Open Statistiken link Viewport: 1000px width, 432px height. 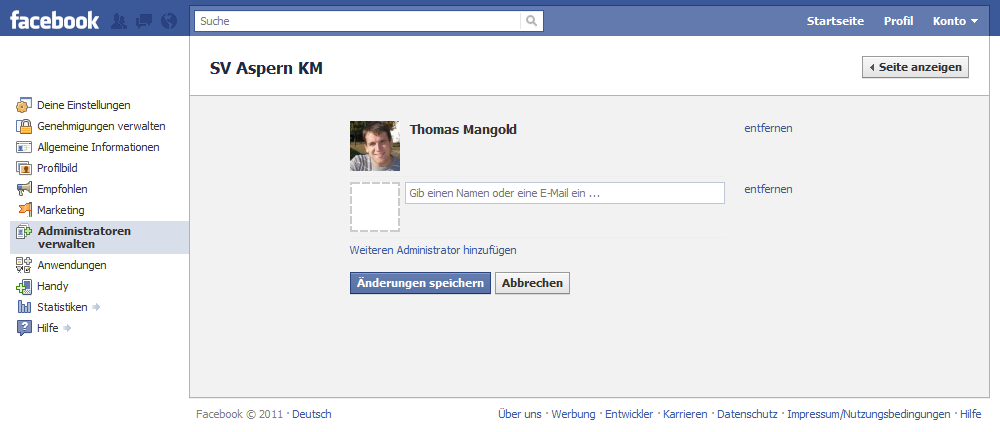click(62, 307)
